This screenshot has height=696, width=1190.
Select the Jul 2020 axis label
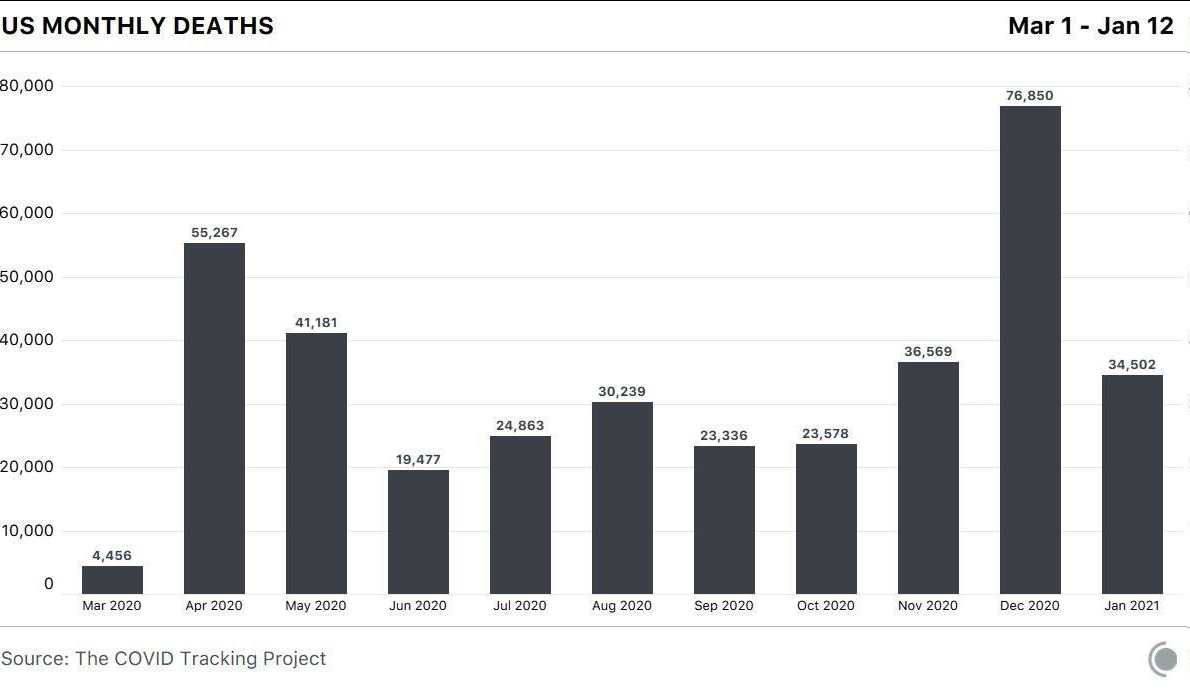tap(520, 606)
